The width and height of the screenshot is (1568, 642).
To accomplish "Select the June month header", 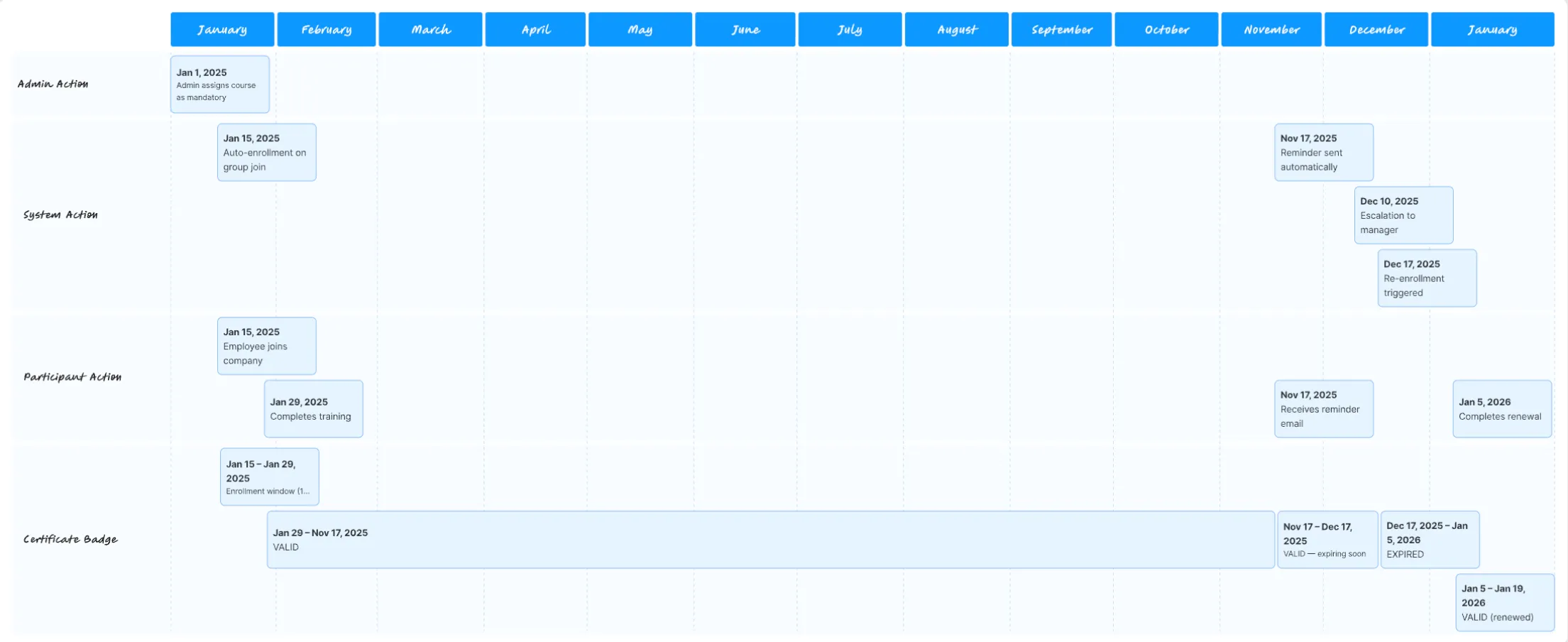I will tap(744, 29).
